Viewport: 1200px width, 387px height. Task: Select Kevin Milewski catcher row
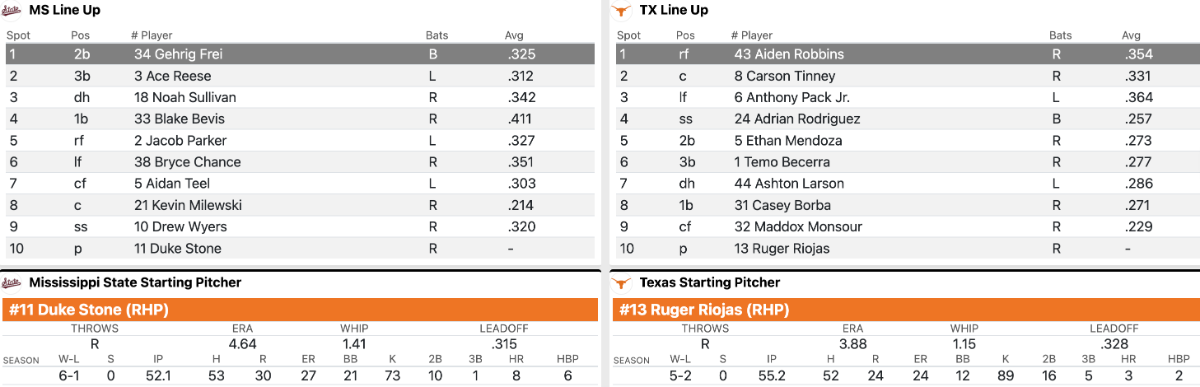[x=299, y=205]
